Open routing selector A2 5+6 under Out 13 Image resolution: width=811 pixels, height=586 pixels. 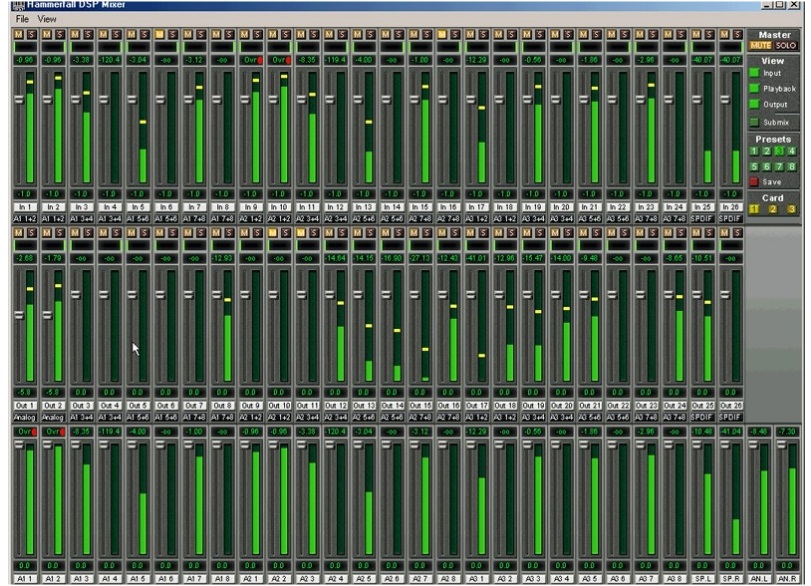click(364, 417)
